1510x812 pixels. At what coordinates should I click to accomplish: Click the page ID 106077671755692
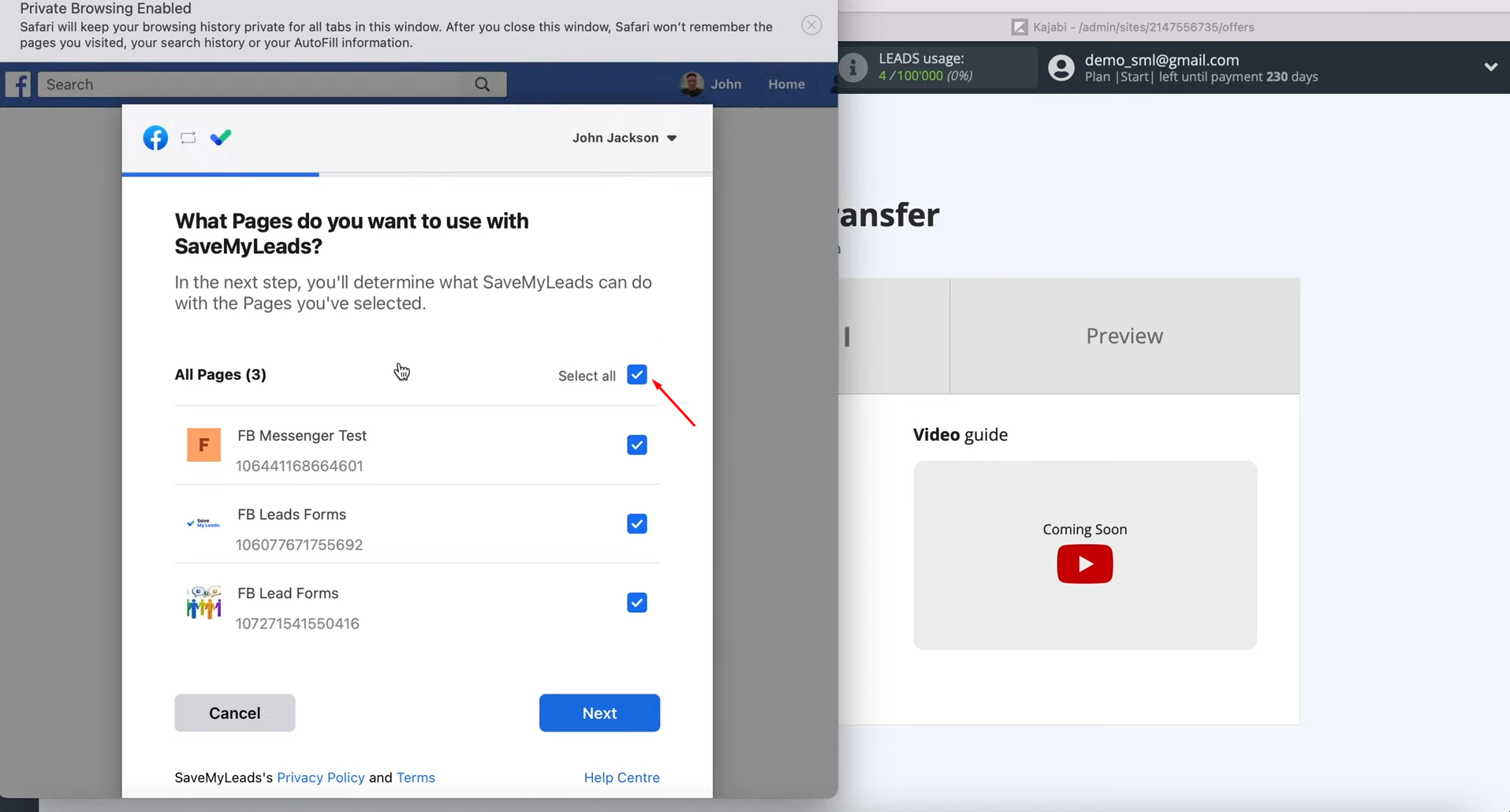tap(299, 545)
